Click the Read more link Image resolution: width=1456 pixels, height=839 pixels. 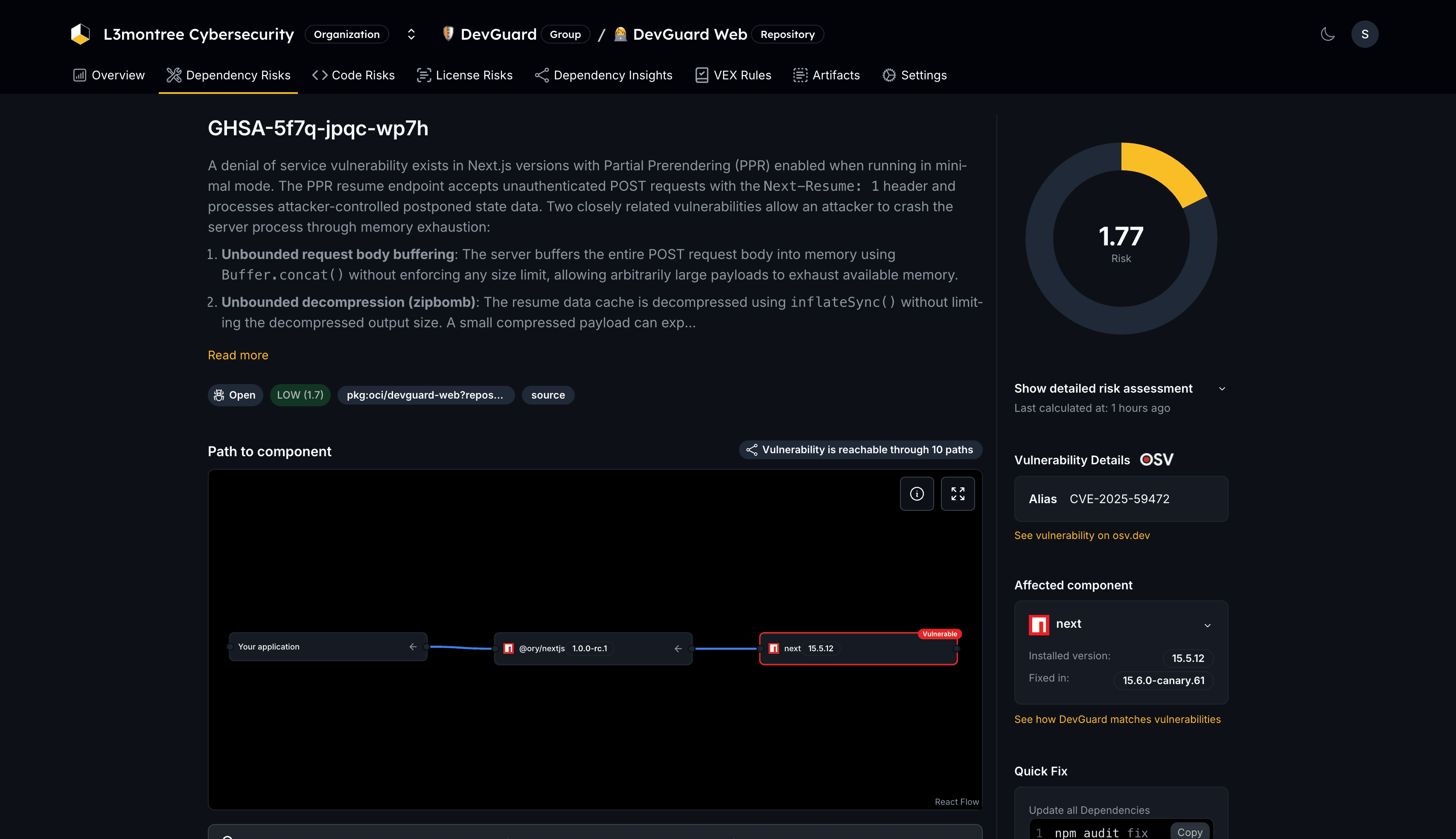[238, 355]
